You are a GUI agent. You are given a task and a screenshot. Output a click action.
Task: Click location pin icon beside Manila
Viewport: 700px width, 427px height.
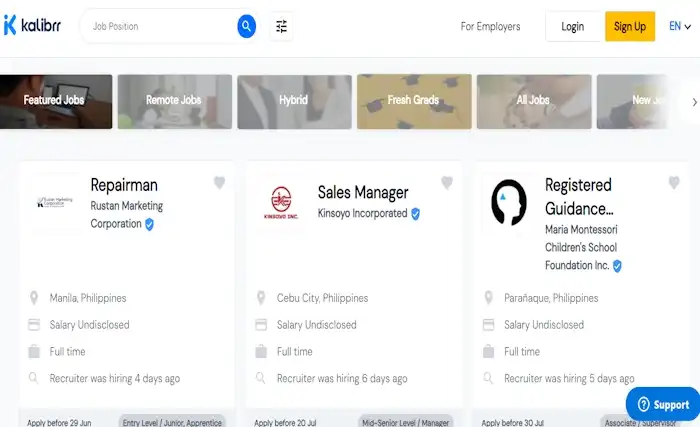click(x=34, y=298)
